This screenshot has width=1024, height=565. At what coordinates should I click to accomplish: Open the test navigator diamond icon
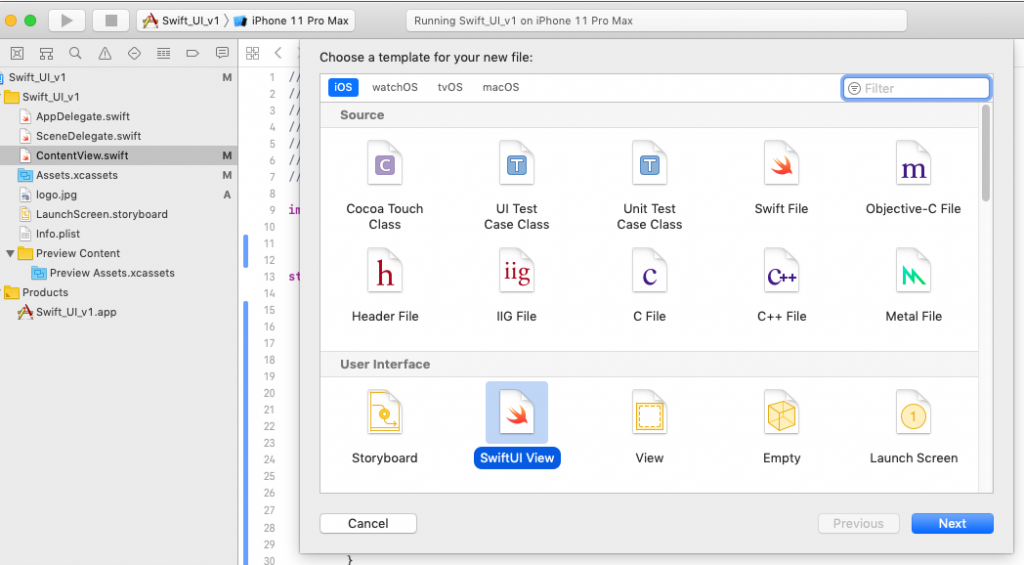coord(134,54)
